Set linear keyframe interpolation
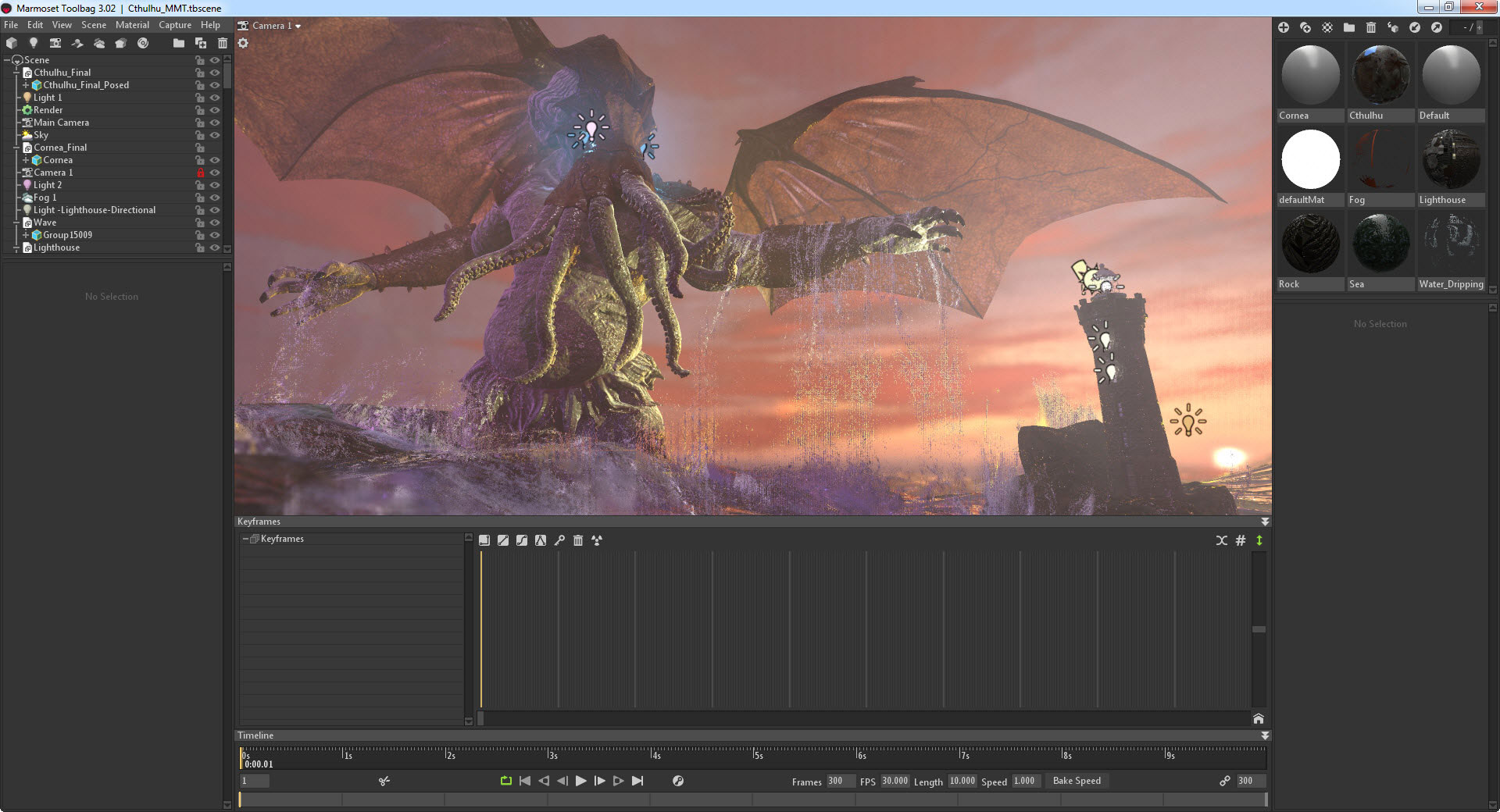This screenshot has width=1500, height=812. [503, 540]
